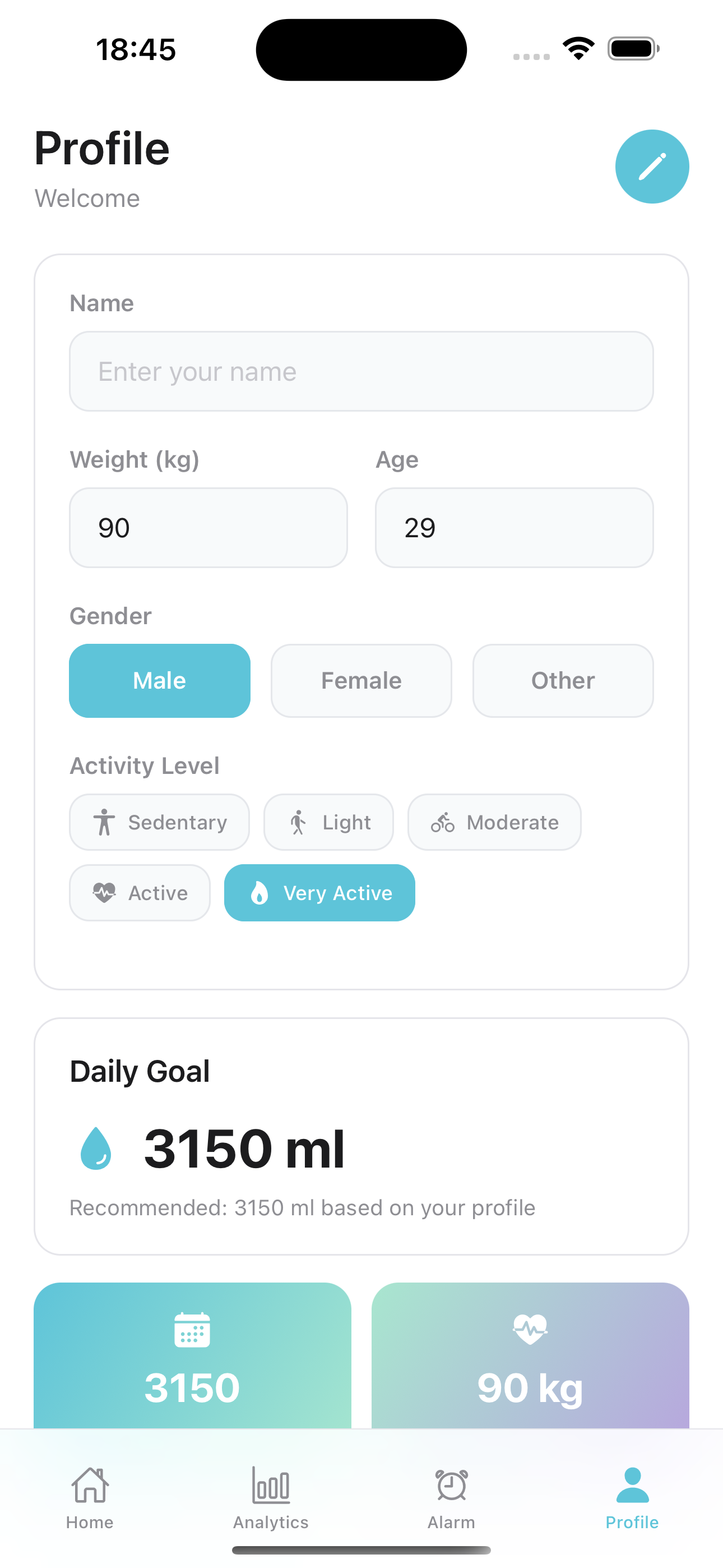Select the Active activity chip
723x1568 pixels.
tap(140, 893)
